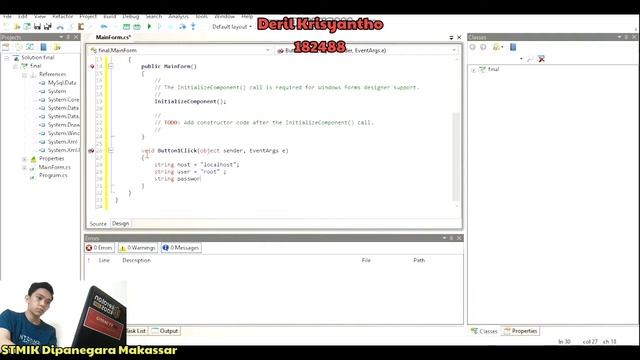
Task: Click the Description column header in Errors list
Action: tap(136, 260)
